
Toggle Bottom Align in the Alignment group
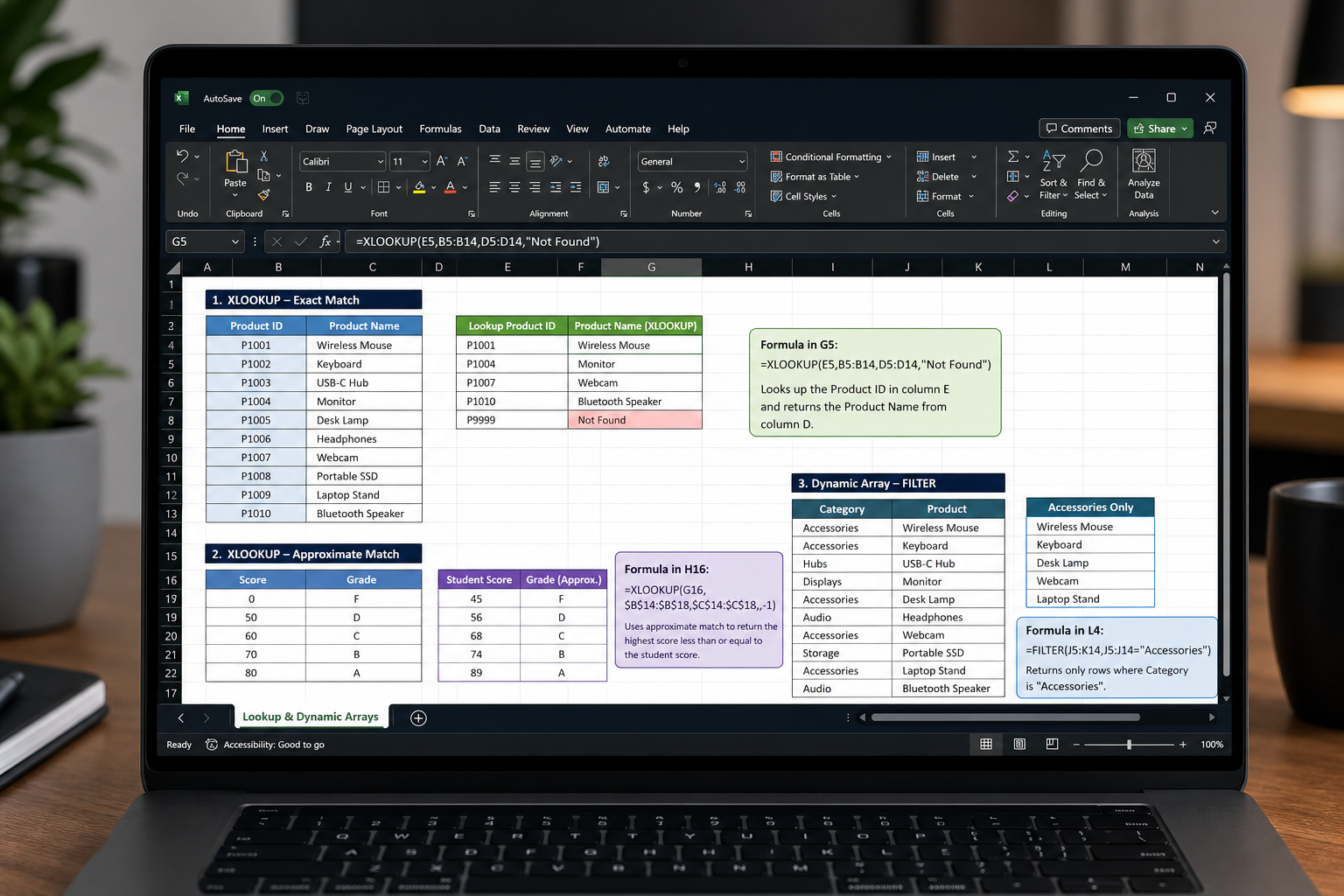pos(535,161)
